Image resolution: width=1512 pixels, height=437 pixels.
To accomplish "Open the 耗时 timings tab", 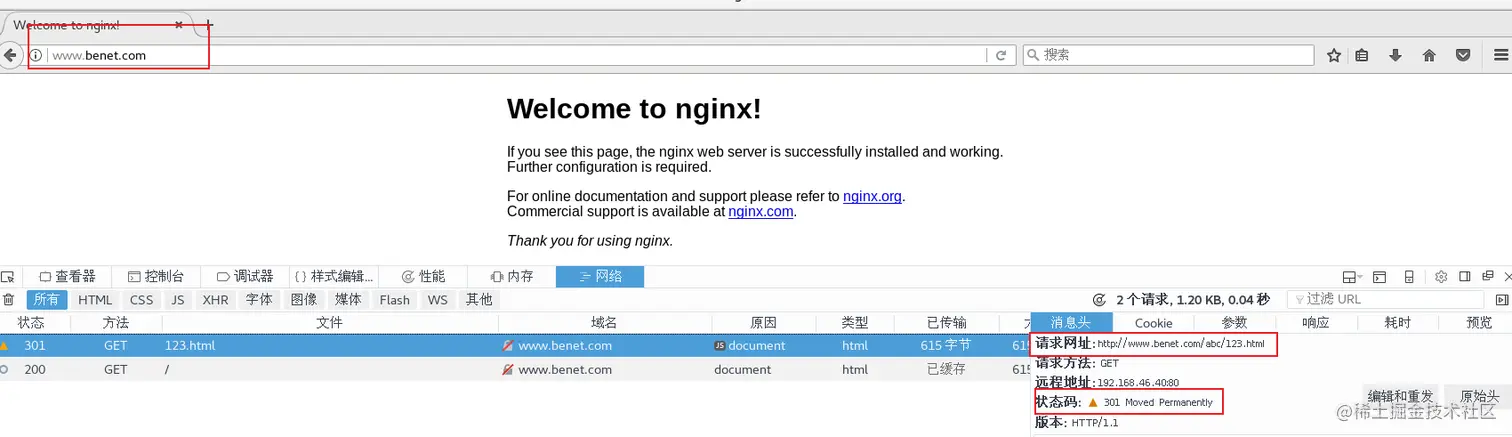I will click(x=1398, y=322).
